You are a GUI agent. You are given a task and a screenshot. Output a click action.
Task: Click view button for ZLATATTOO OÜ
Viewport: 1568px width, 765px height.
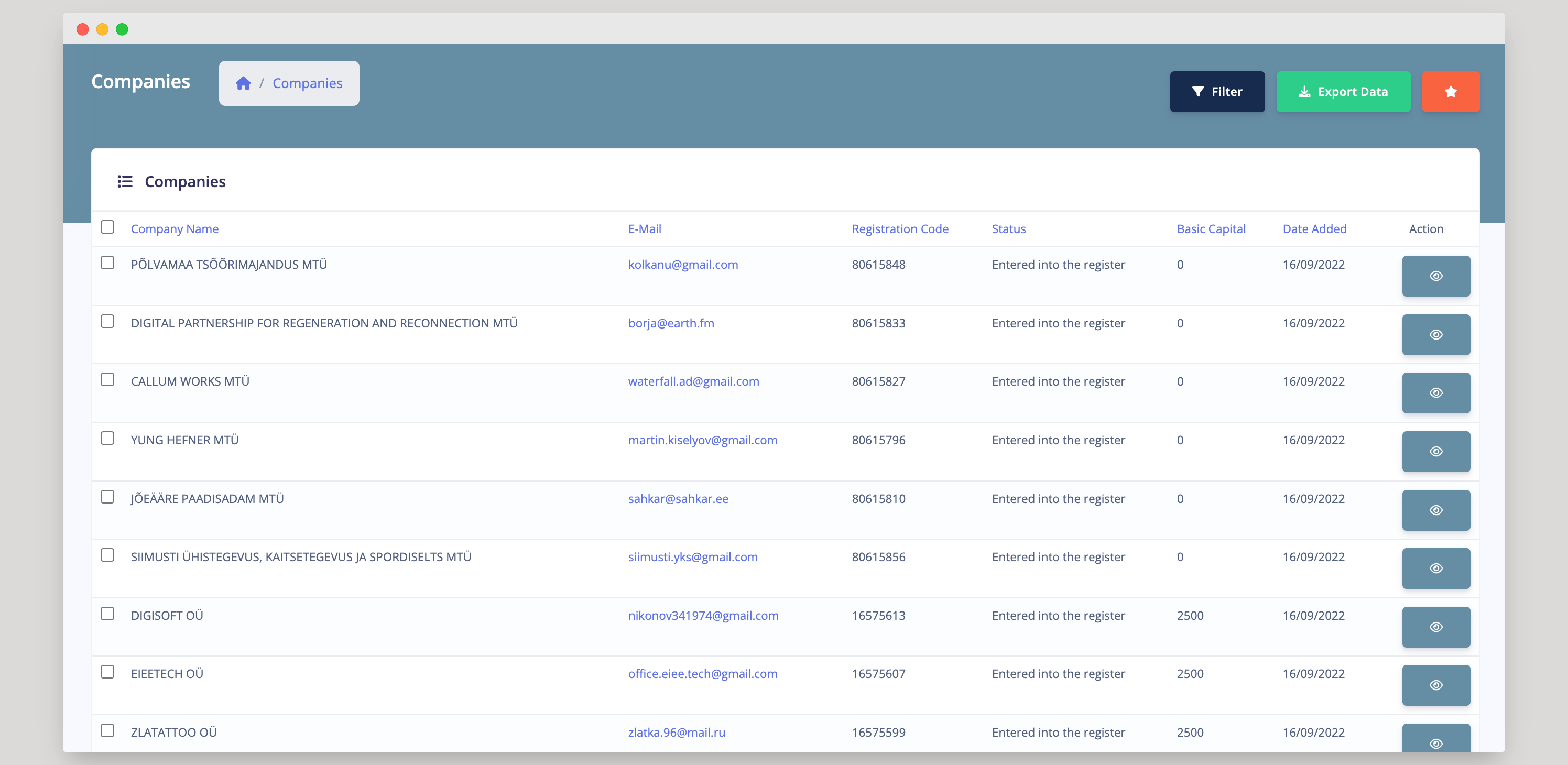pos(1436,738)
